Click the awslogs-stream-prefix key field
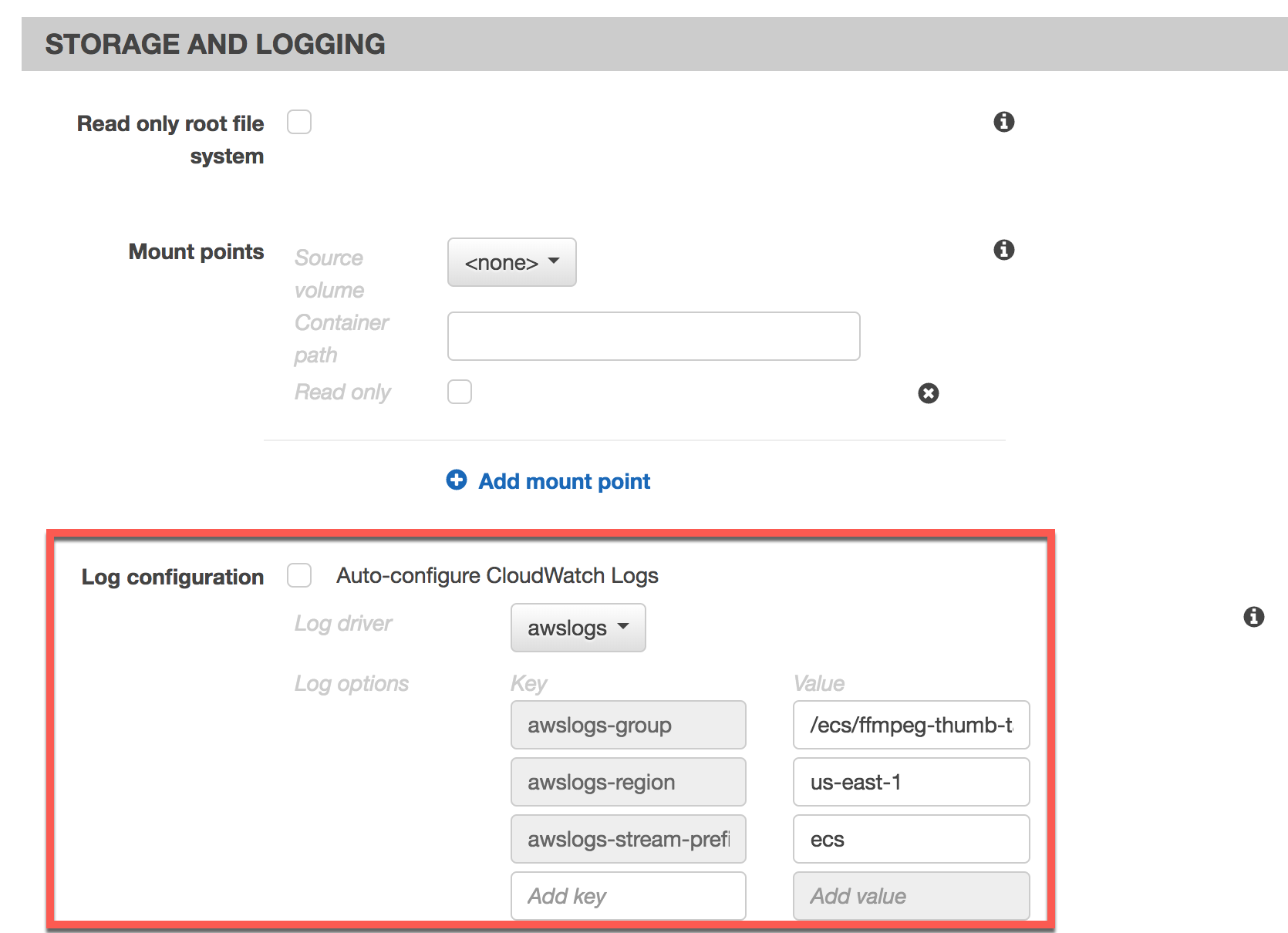Screen dimensions: 1288x933 pos(627,839)
